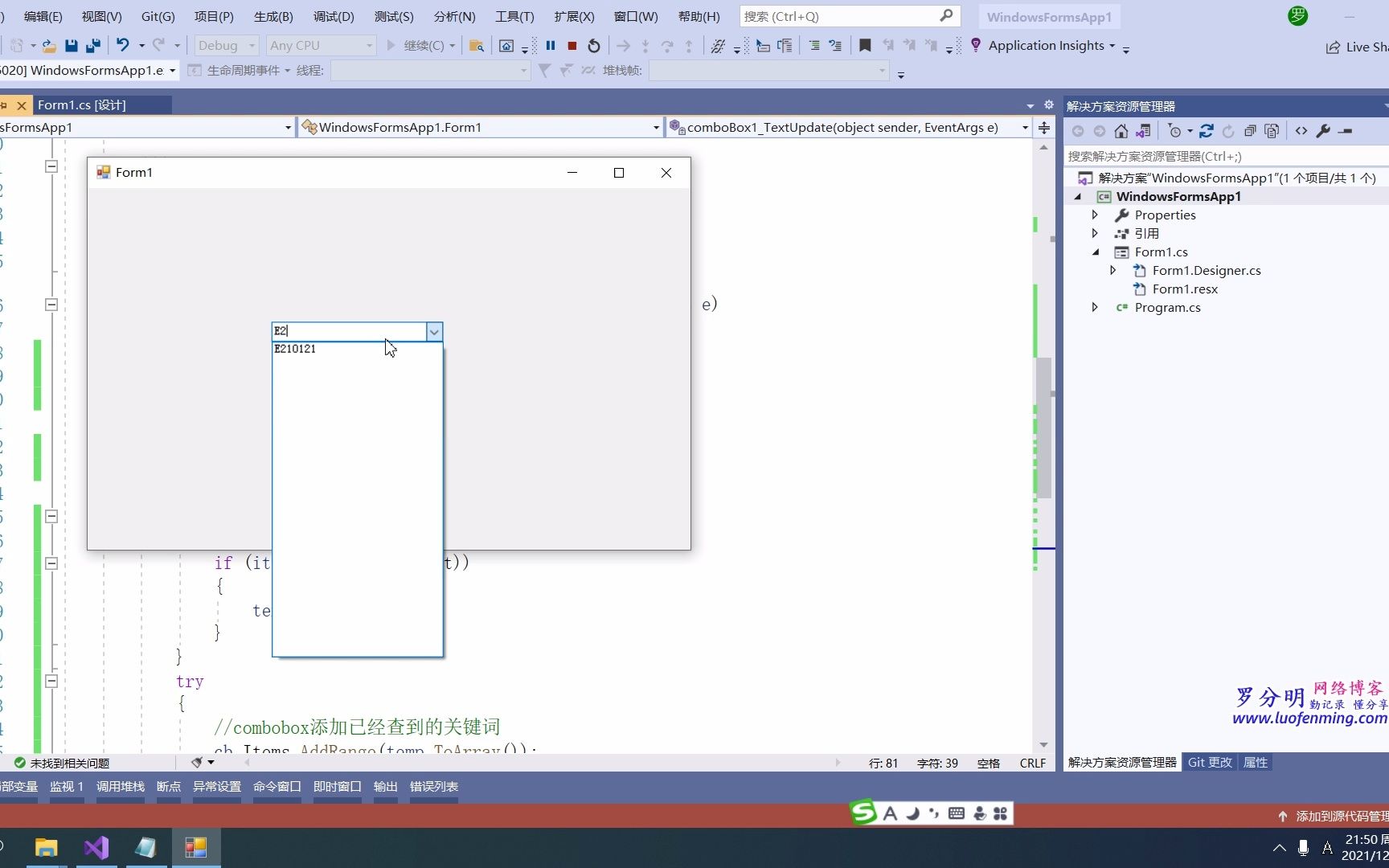The width and height of the screenshot is (1389, 868).
Task: Open the 调试(D) menu
Action: click(x=334, y=16)
